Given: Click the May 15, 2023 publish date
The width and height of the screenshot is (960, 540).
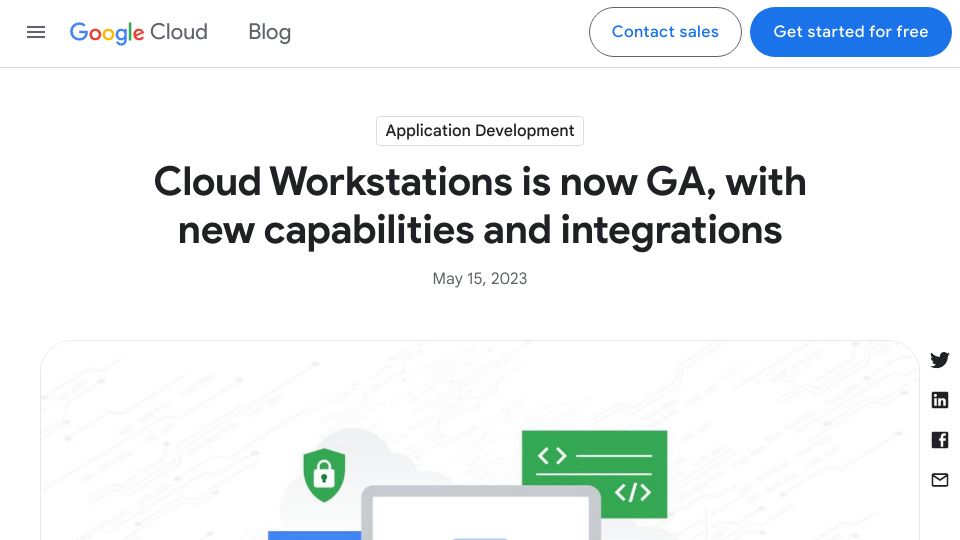Looking at the screenshot, I should pyautogui.click(x=480, y=279).
